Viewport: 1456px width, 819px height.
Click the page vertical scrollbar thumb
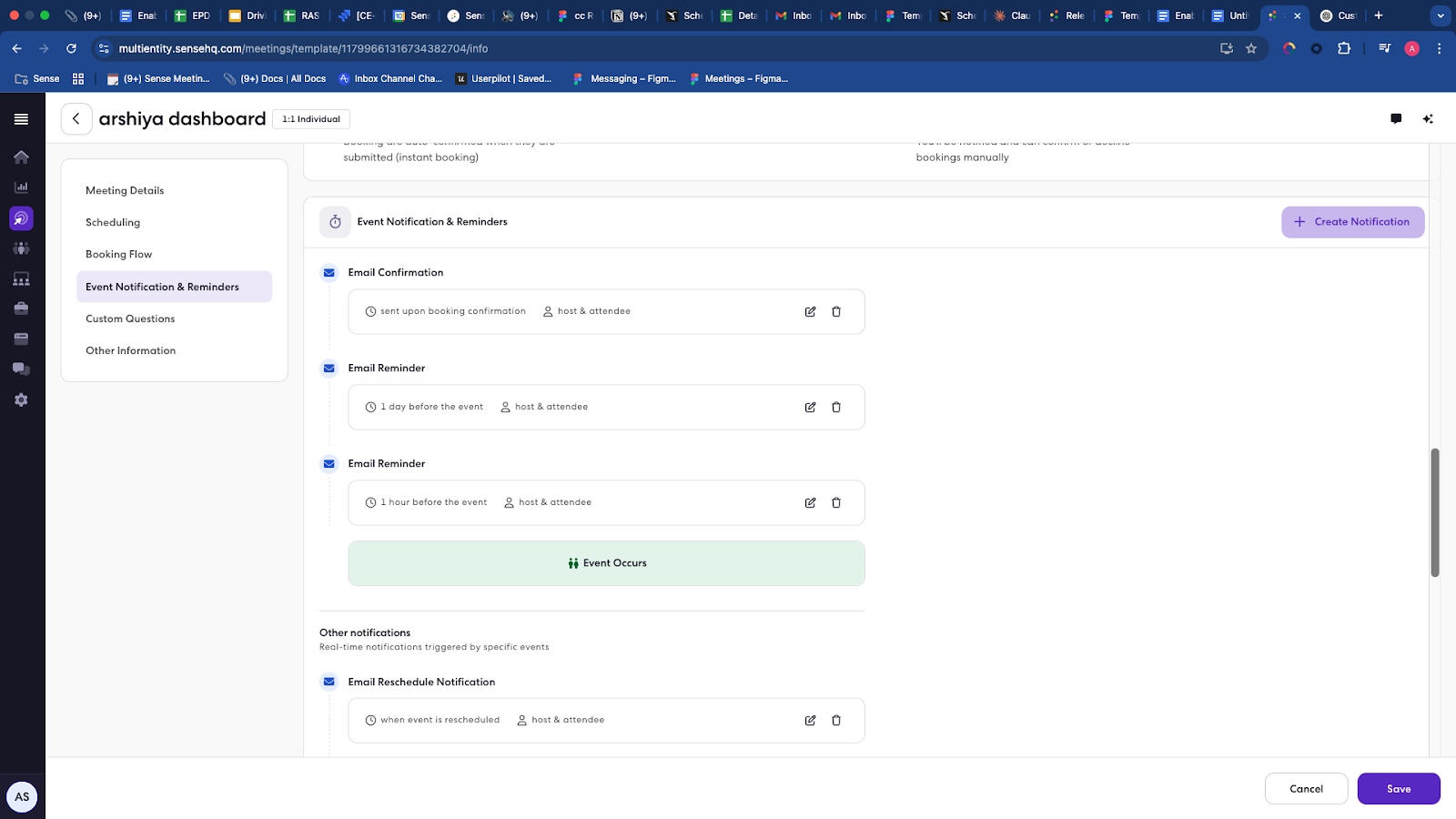click(1435, 512)
